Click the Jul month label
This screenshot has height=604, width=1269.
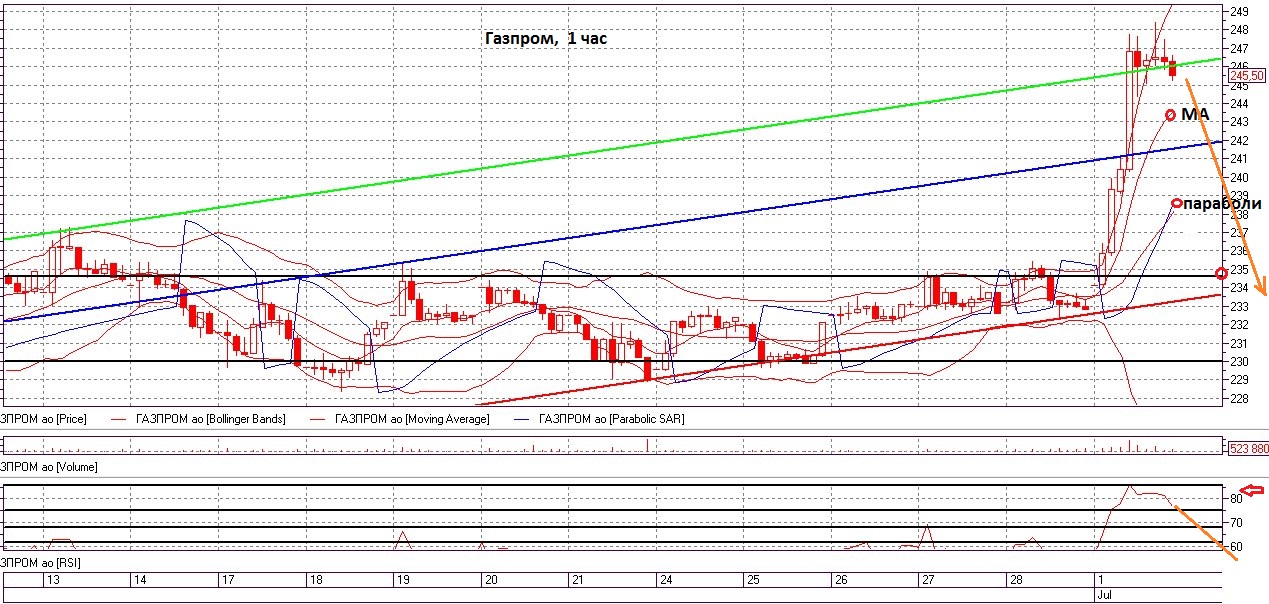[x=1104, y=594]
